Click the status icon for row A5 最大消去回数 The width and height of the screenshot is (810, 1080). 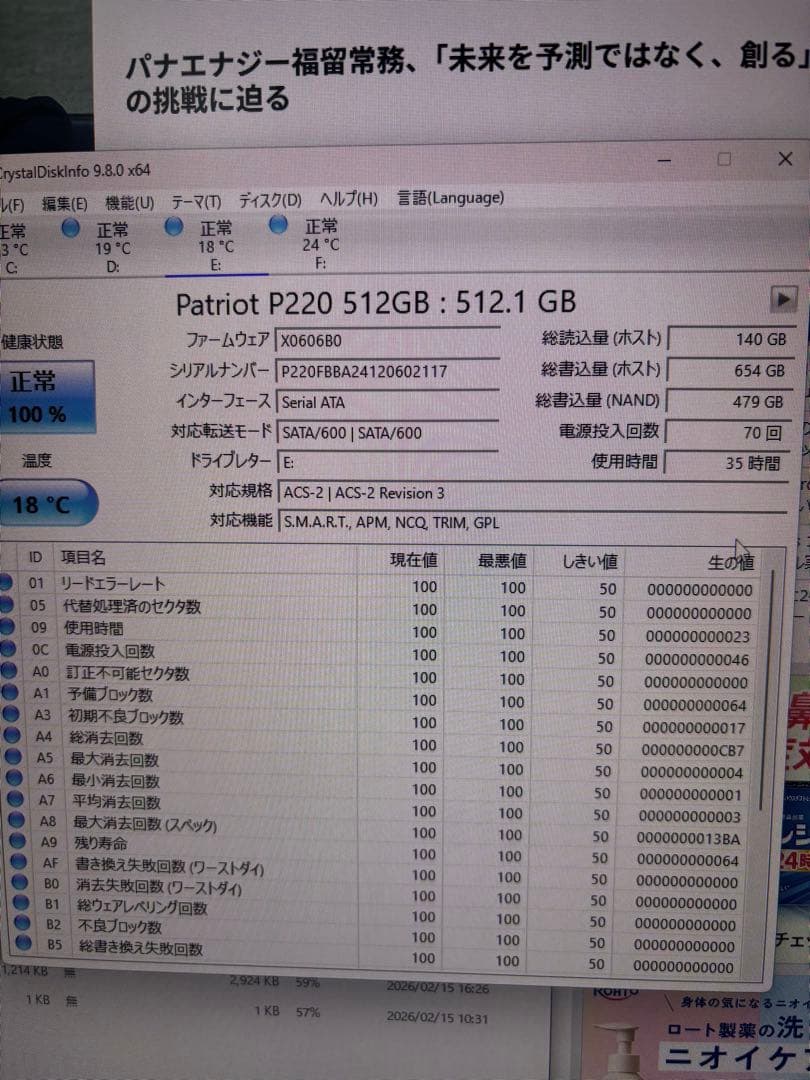pos(13,756)
